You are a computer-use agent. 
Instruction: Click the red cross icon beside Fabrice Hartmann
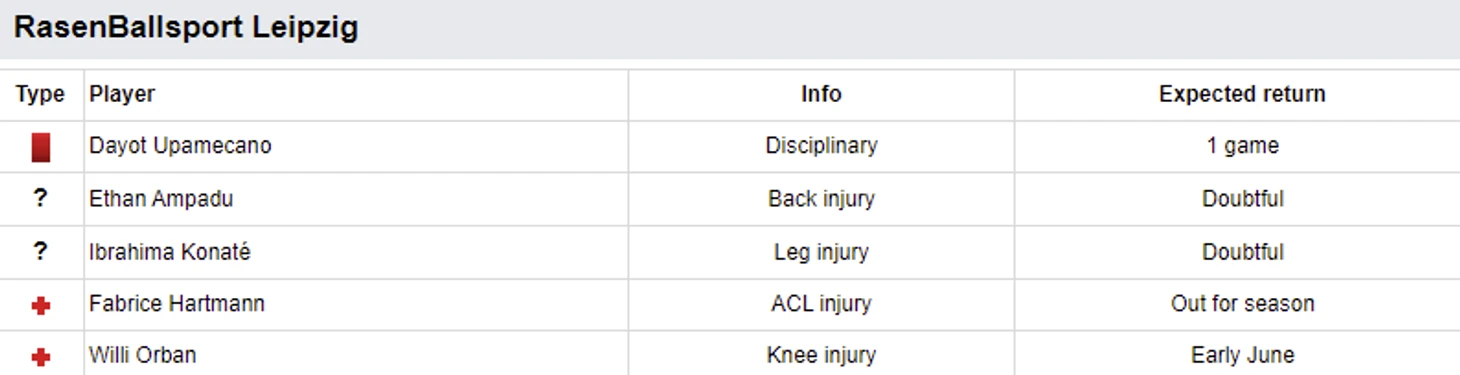40,305
